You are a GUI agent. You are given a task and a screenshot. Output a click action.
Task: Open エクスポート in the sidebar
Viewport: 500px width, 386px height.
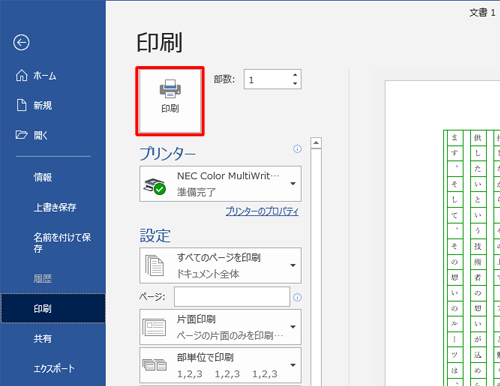click(54, 369)
